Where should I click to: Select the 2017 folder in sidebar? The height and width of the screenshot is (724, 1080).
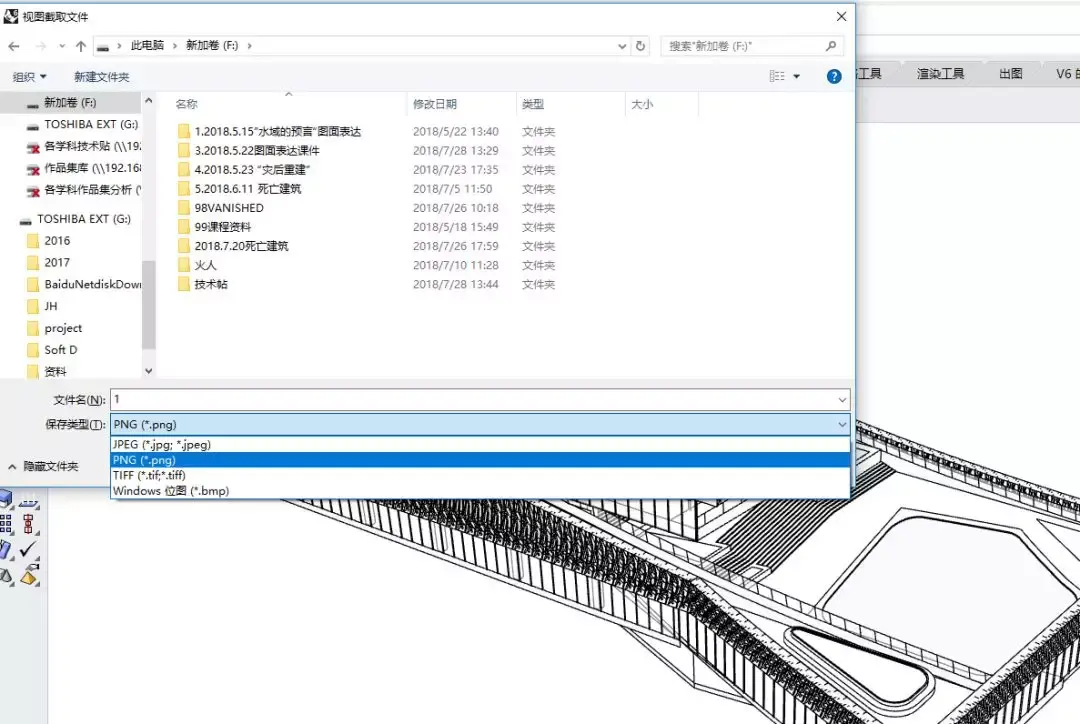[56, 262]
